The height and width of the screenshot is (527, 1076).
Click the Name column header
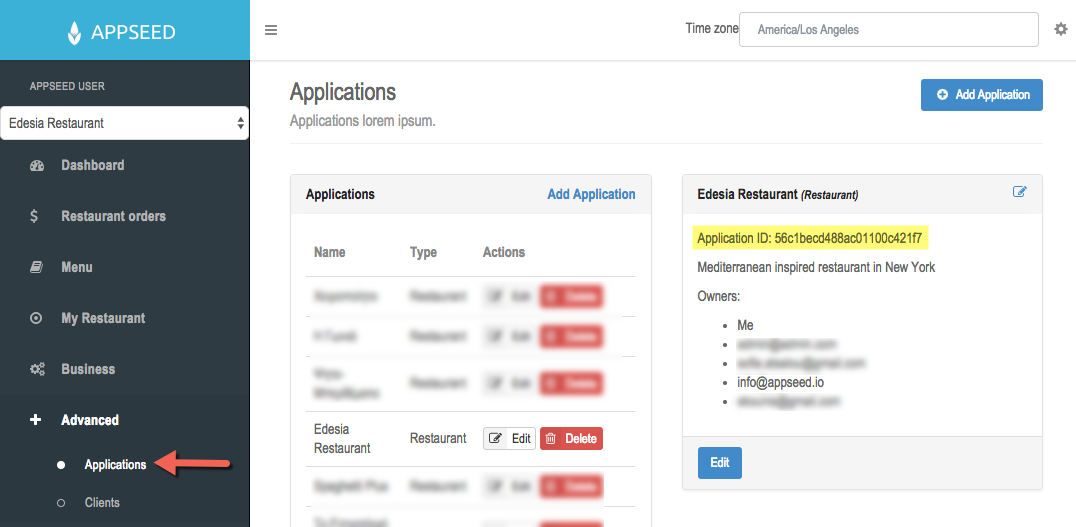click(x=329, y=252)
